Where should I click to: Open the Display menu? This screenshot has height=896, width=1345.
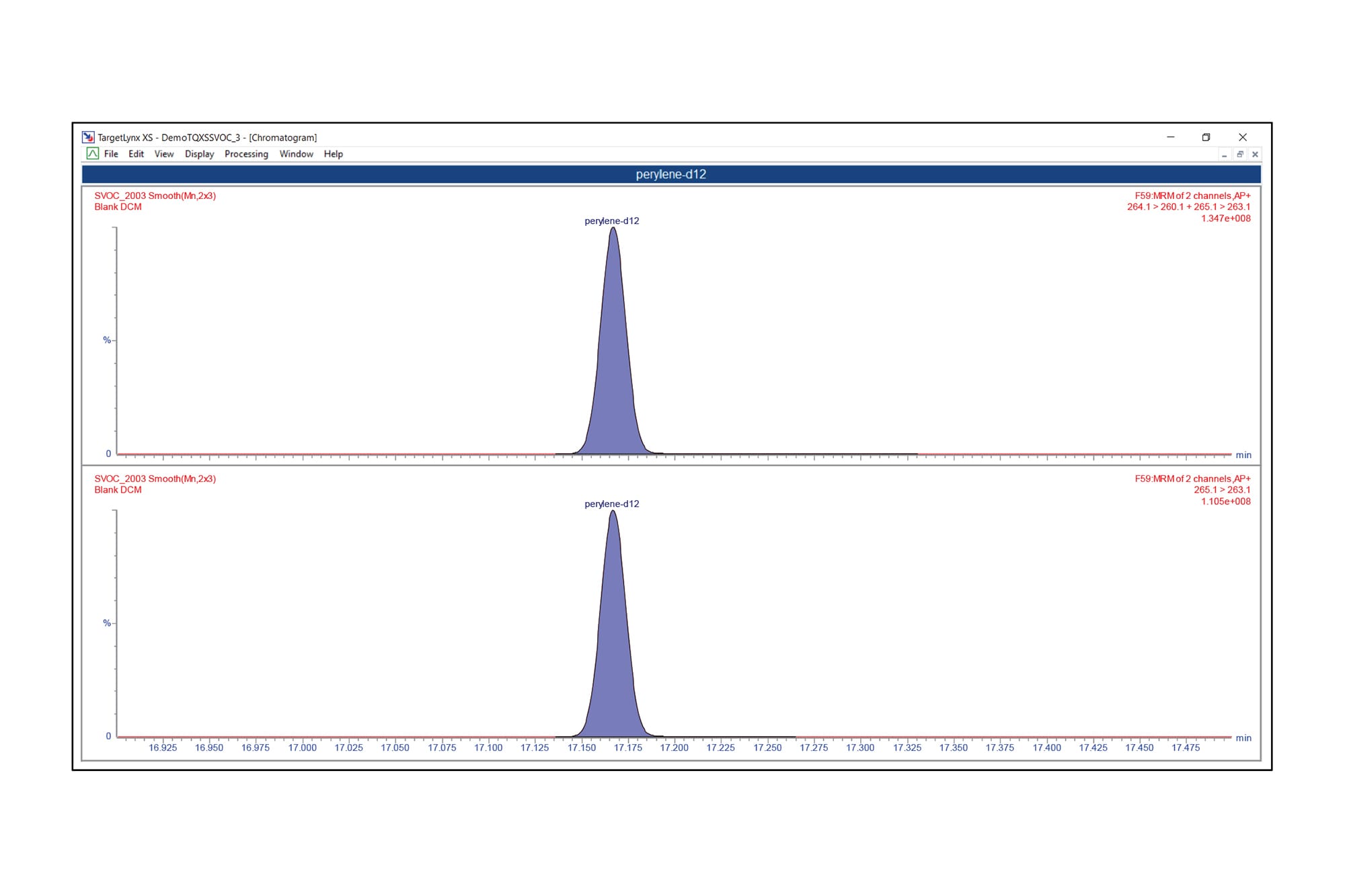200,154
